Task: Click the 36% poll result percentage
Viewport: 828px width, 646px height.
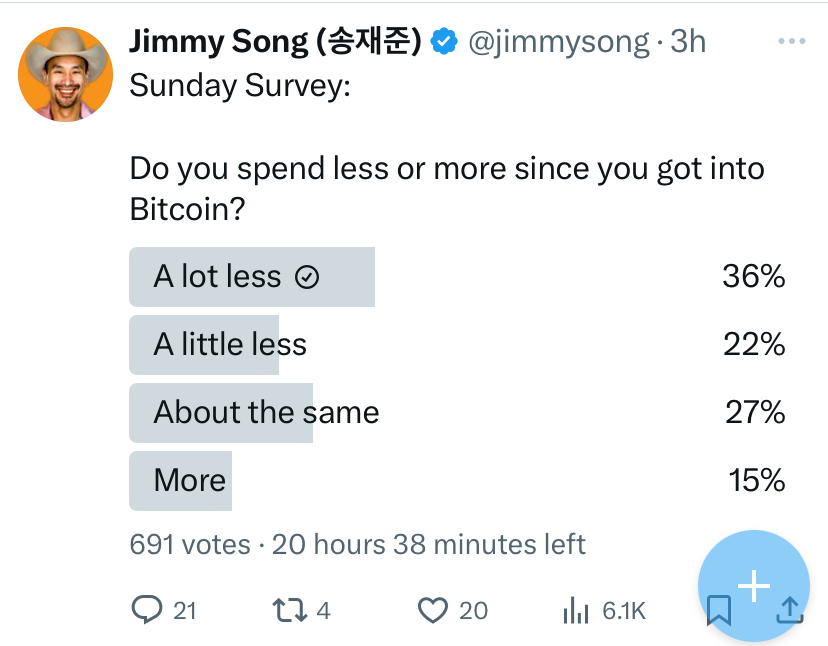Action: point(753,277)
